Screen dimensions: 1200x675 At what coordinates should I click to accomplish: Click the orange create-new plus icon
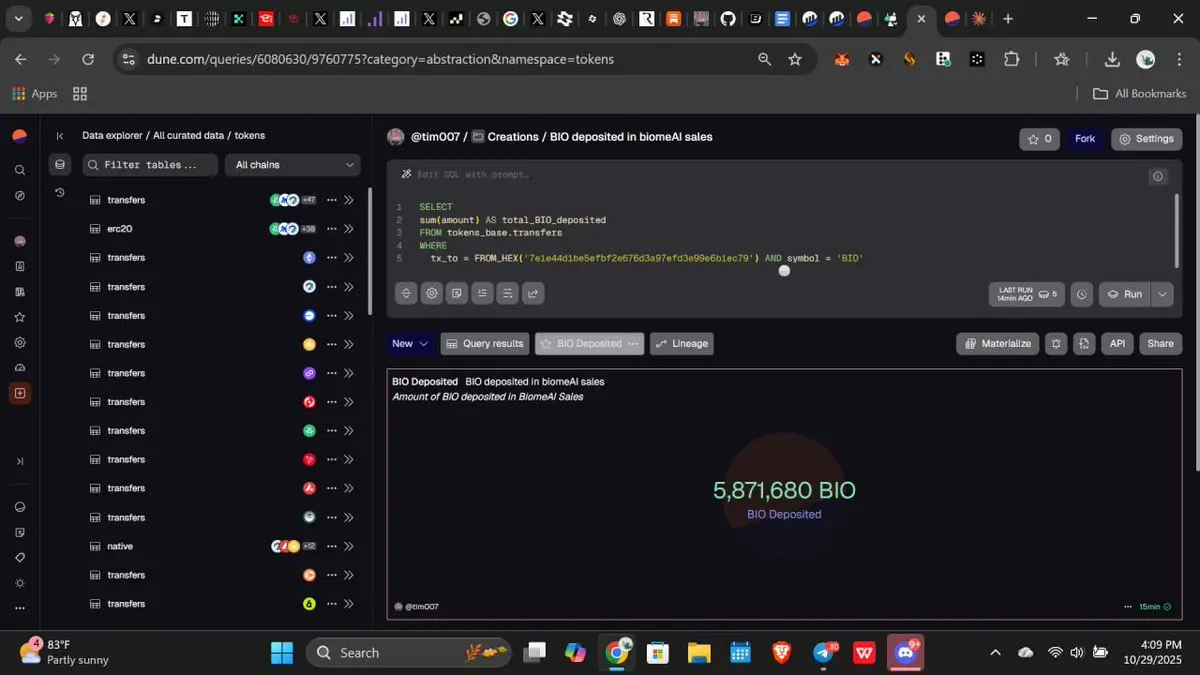point(19,393)
